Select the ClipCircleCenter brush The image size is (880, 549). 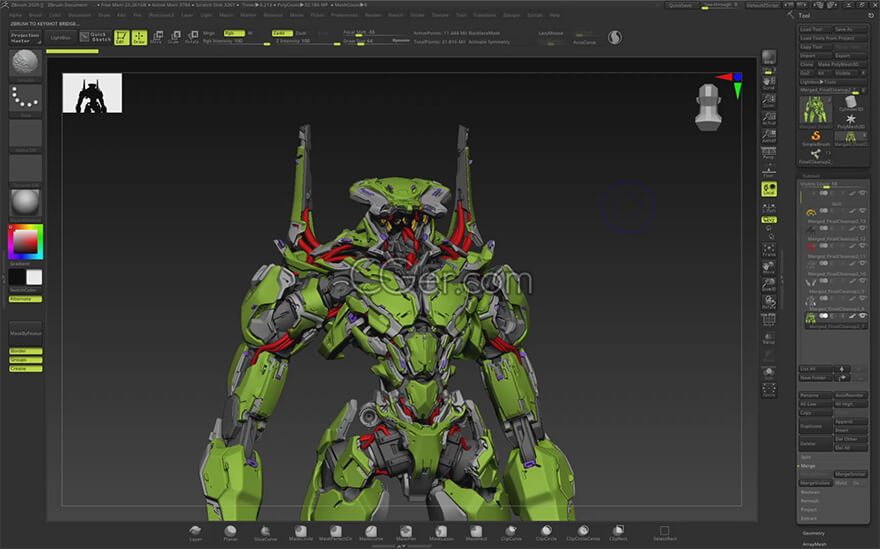tap(583, 532)
